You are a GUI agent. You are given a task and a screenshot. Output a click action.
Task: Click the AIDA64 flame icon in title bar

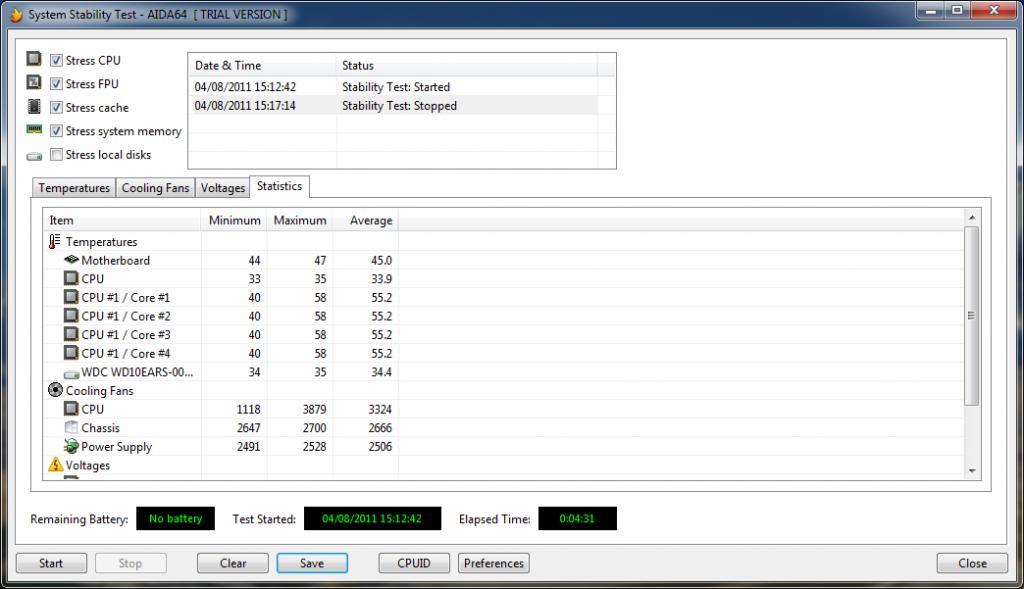tap(16, 14)
